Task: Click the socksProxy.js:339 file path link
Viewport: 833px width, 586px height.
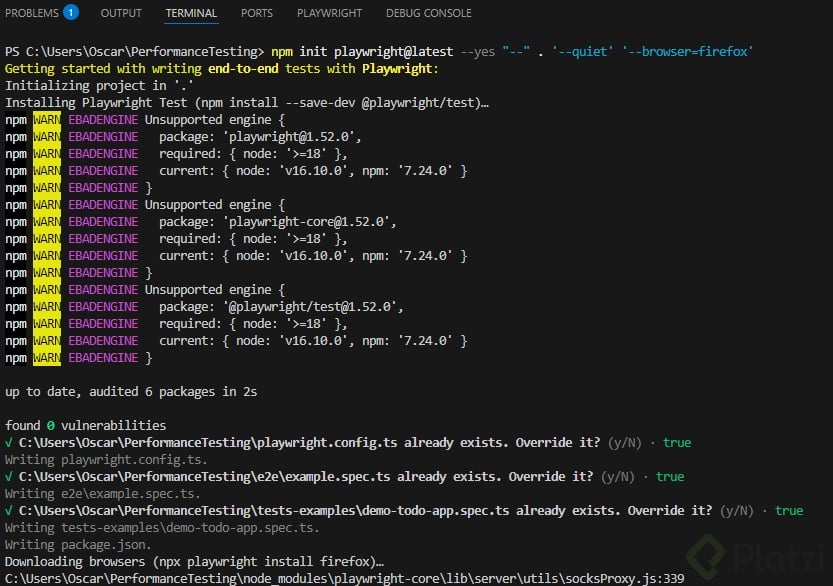Action: 344,578
